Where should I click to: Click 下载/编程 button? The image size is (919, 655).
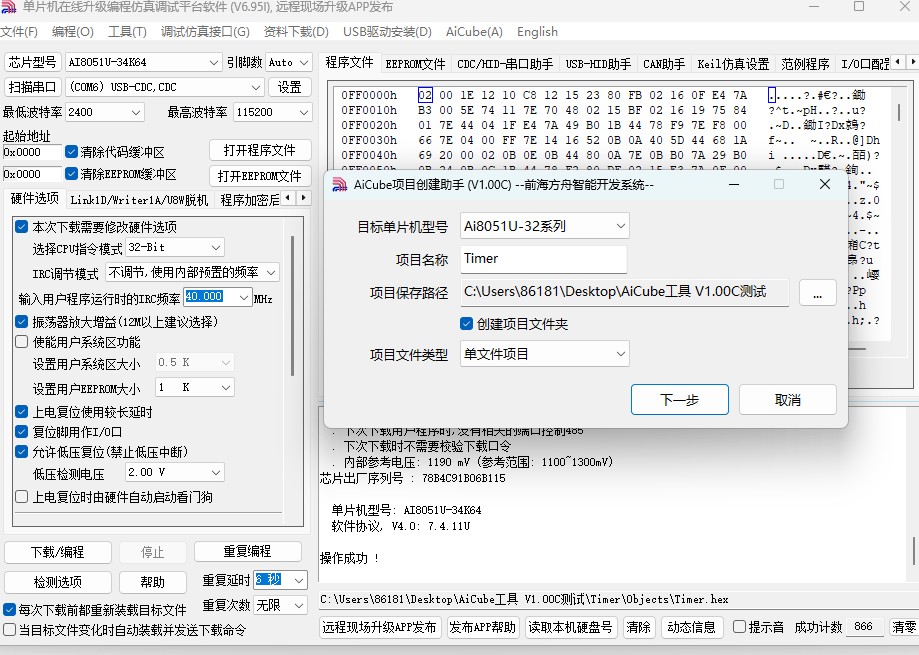pos(57,552)
